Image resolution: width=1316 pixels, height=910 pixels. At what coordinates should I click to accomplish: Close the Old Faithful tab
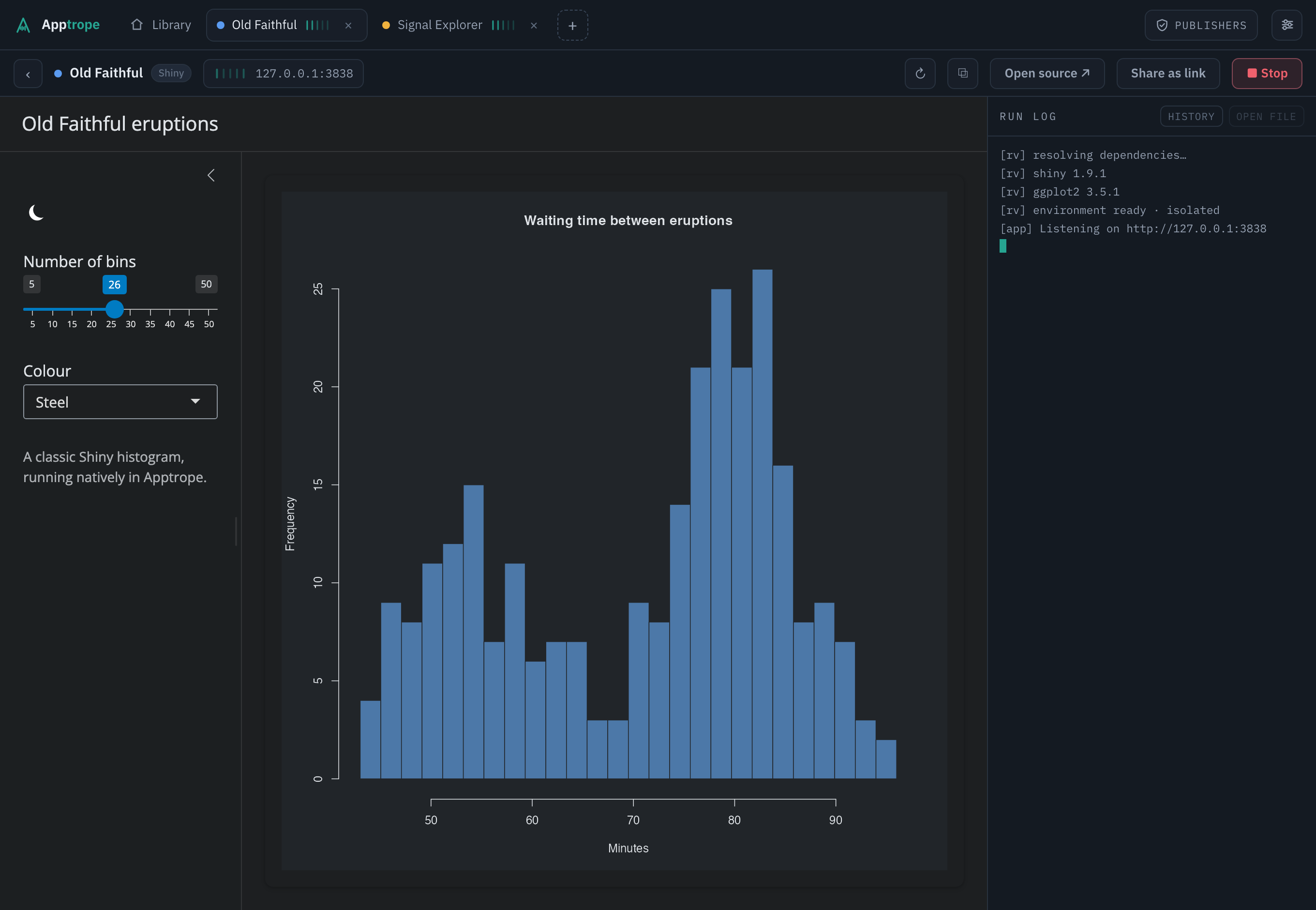pyautogui.click(x=348, y=26)
